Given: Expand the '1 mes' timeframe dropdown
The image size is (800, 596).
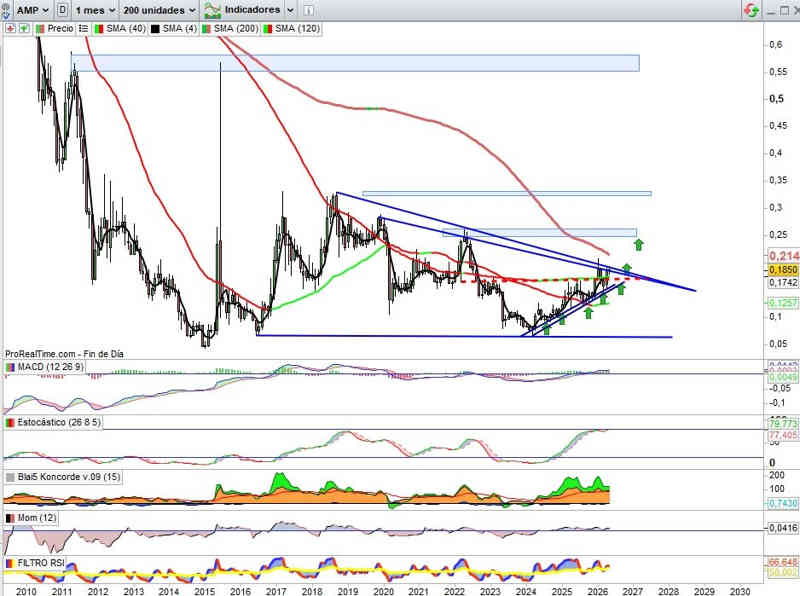Looking at the screenshot, I should click(95, 10).
